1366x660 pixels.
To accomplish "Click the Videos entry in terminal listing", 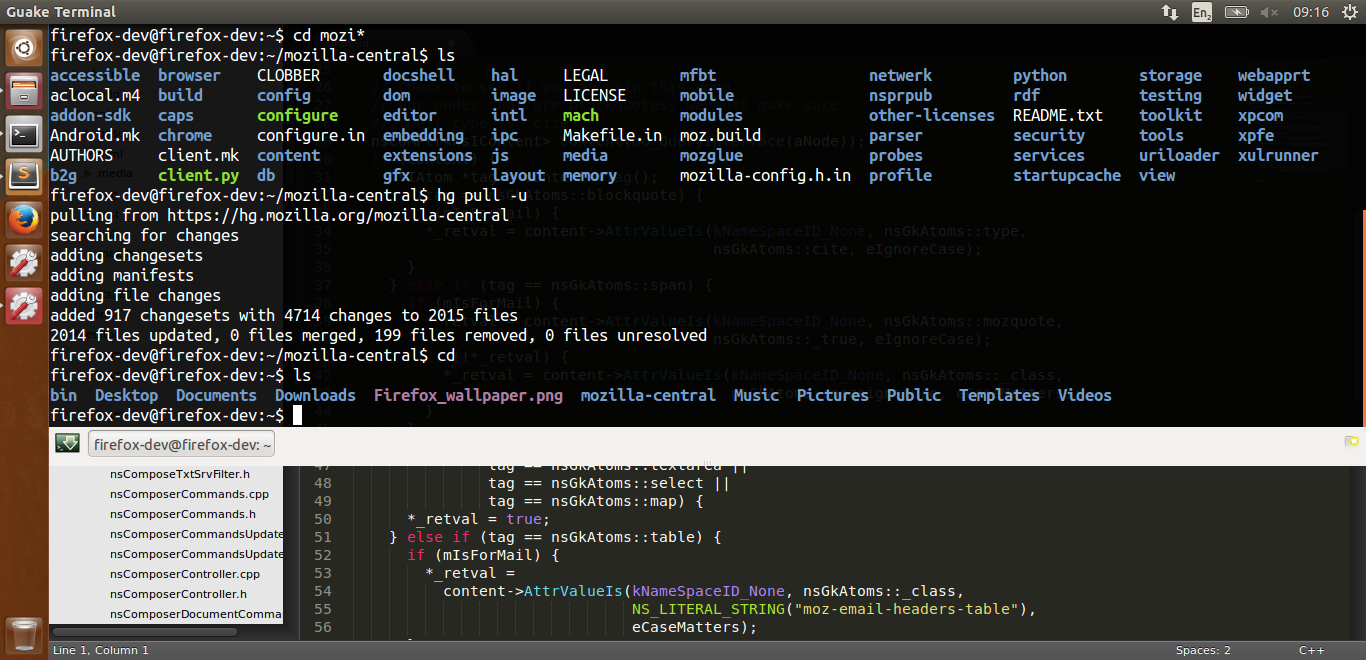I will point(1085,395).
